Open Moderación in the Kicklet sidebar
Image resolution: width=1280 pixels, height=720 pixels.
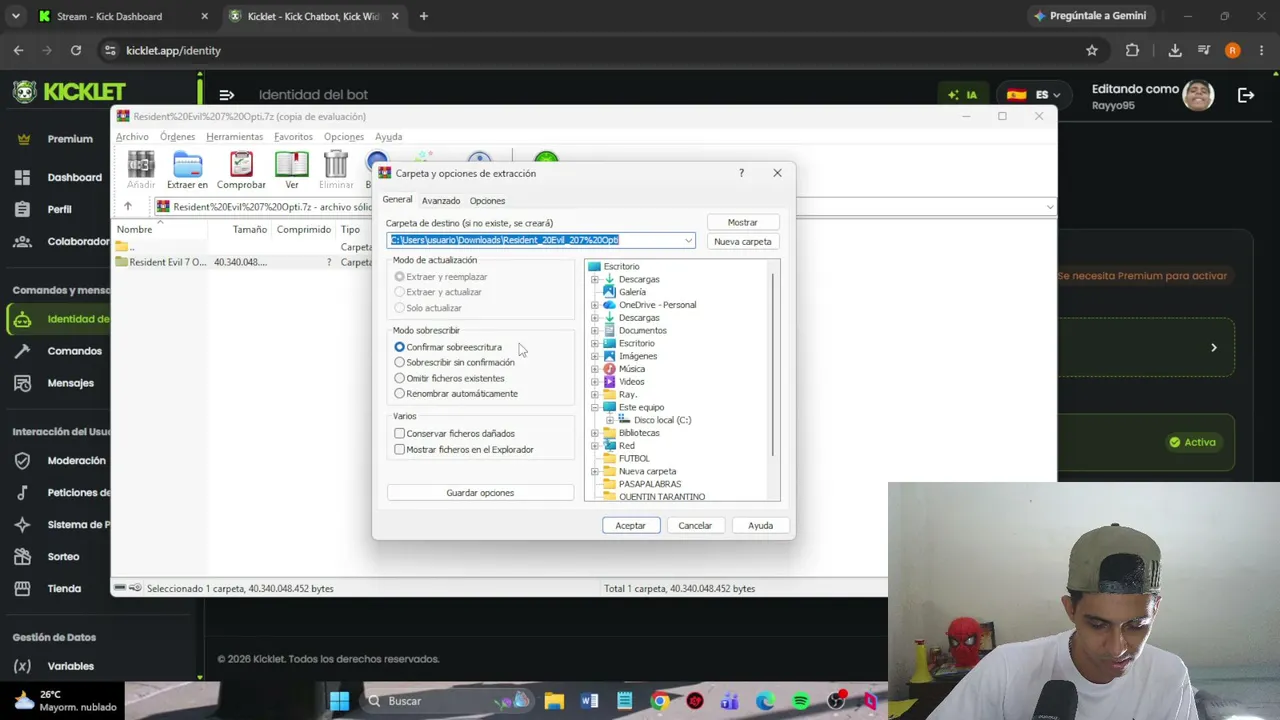click(77, 461)
